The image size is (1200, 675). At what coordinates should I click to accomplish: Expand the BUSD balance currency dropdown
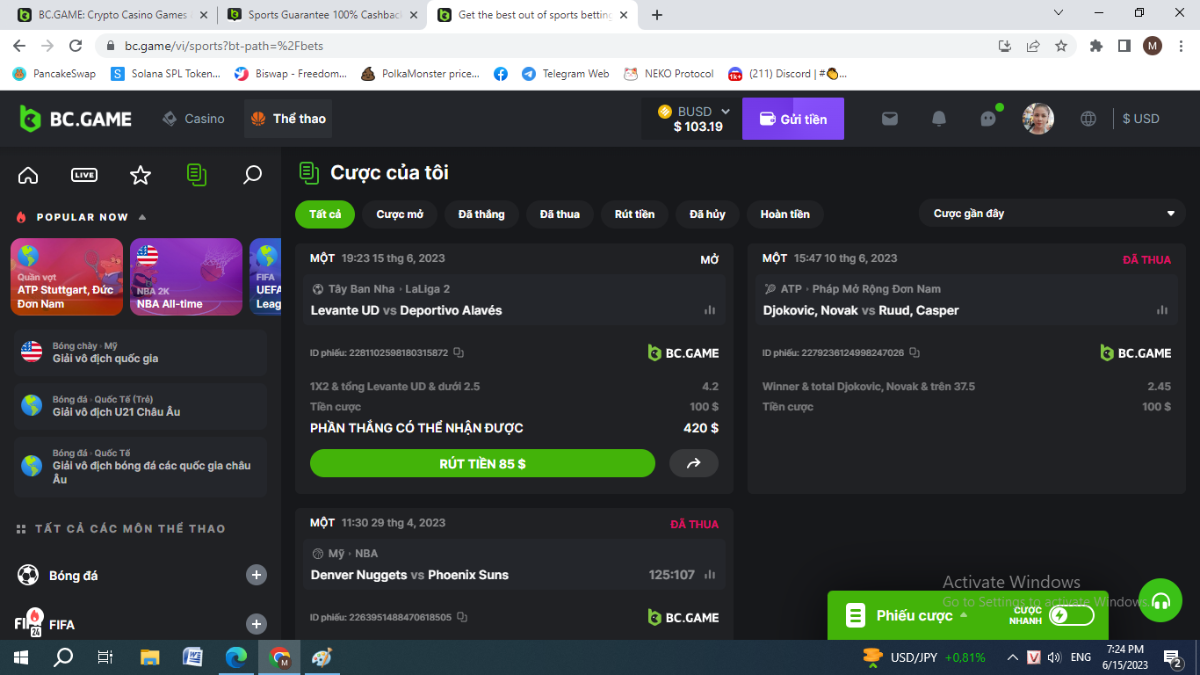pos(725,111)
